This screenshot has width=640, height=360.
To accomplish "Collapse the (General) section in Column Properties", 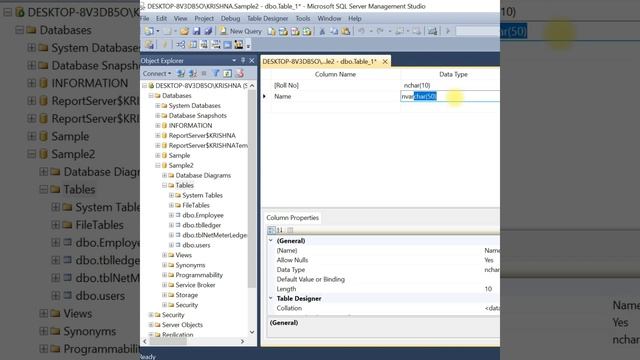I will coord(271,241).
